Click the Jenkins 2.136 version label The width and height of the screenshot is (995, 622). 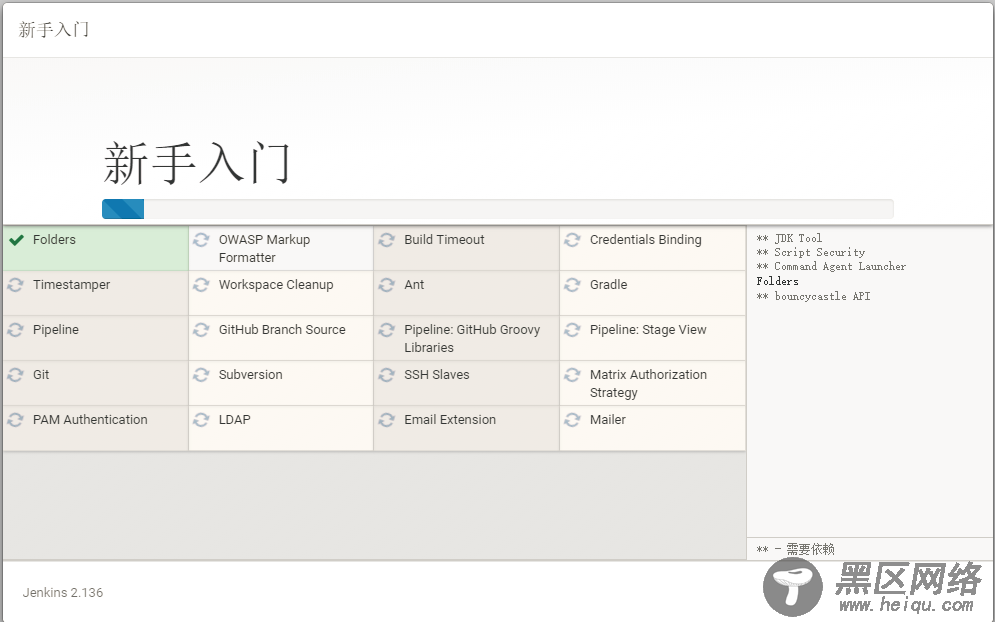(x=63, y=593)
